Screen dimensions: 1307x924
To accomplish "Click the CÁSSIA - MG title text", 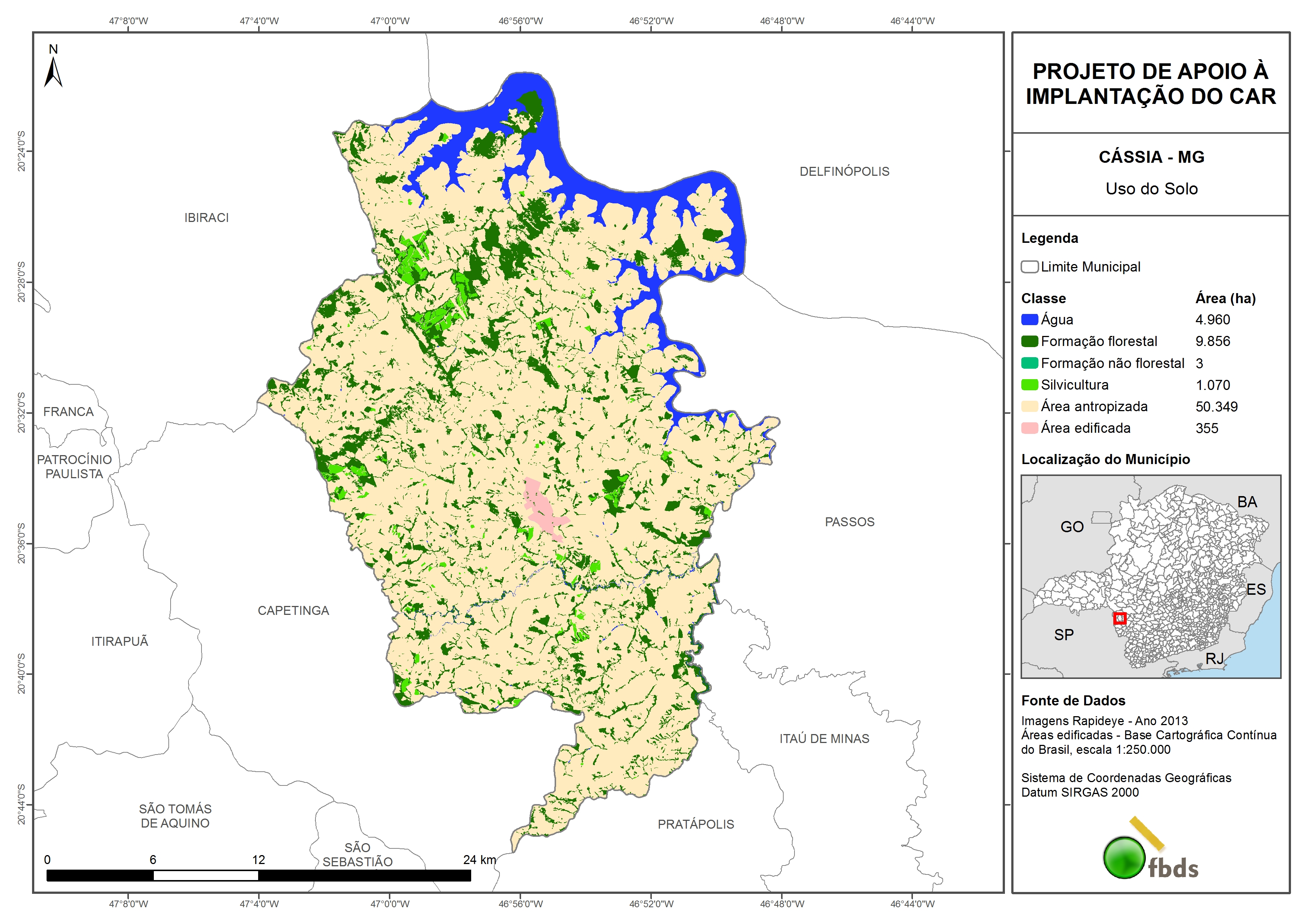I will pos(1151,157).
